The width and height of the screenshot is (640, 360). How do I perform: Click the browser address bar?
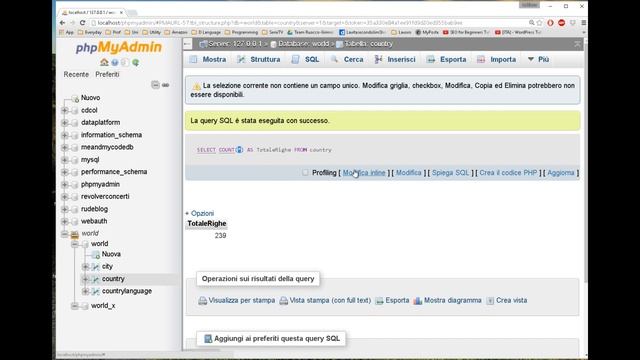point(310,23)
